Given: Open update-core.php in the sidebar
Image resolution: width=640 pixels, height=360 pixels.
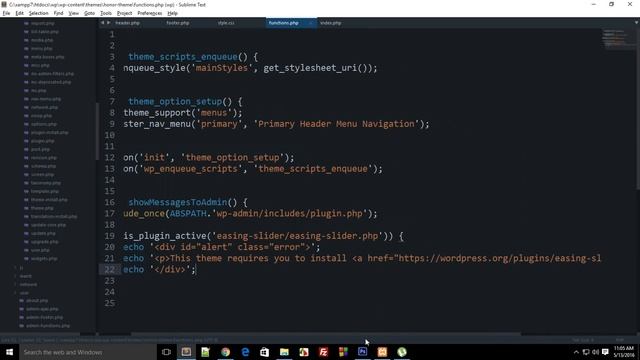Looking at the screenshot, I should 48,225.
